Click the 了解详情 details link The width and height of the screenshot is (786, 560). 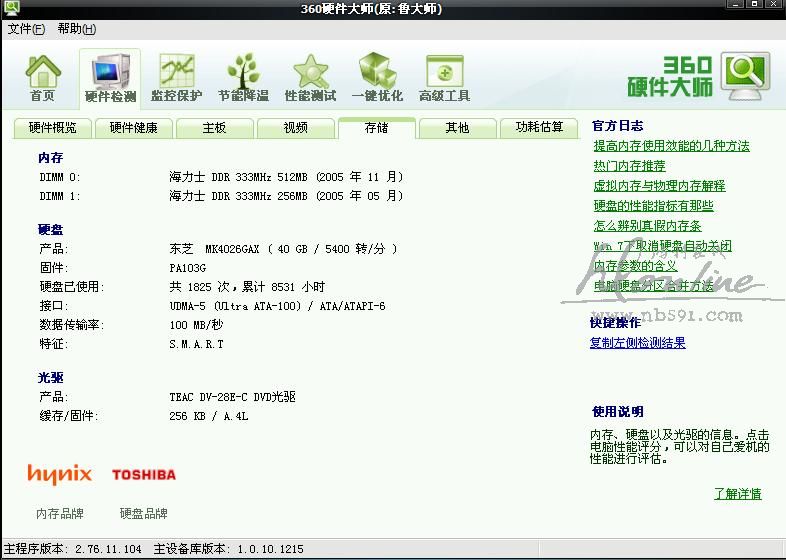737,494
